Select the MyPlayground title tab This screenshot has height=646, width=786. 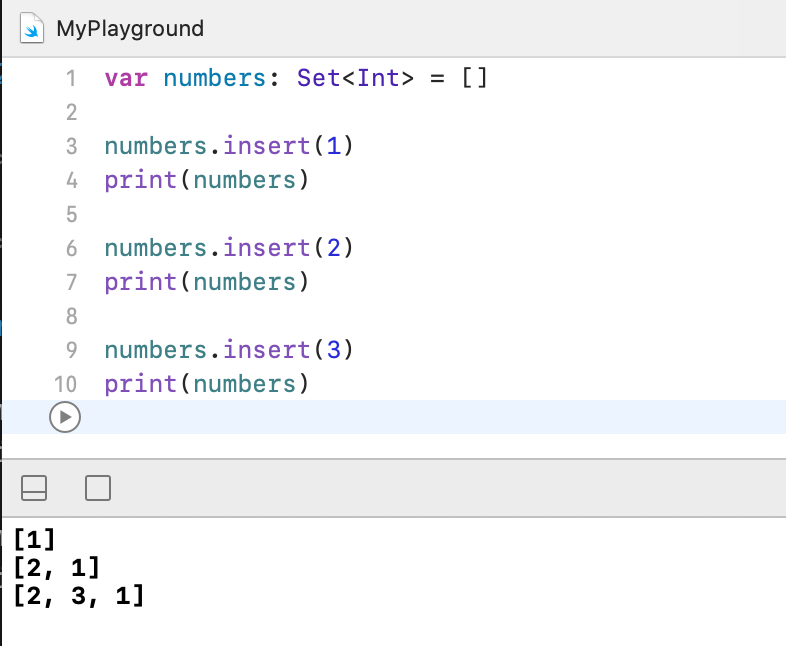pyautogui.click(x=129, y=28)
